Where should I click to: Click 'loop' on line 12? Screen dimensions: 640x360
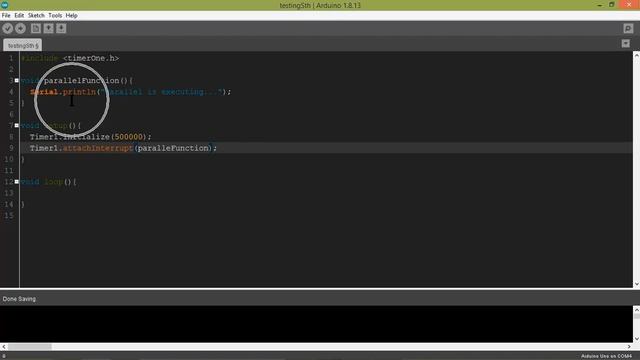[x=53, y=182]
